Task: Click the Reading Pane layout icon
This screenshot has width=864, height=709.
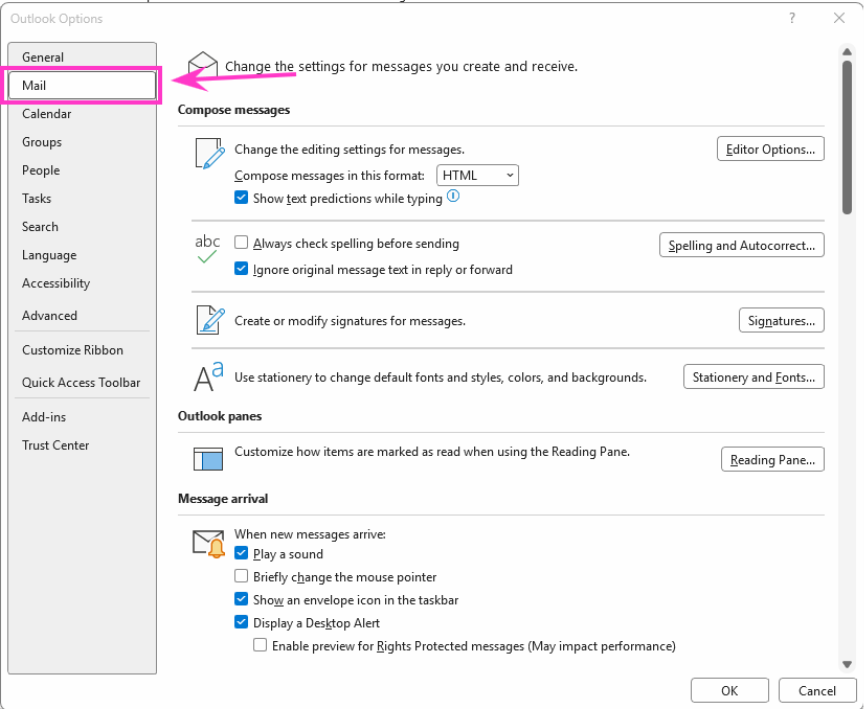Action: [208, 458]
